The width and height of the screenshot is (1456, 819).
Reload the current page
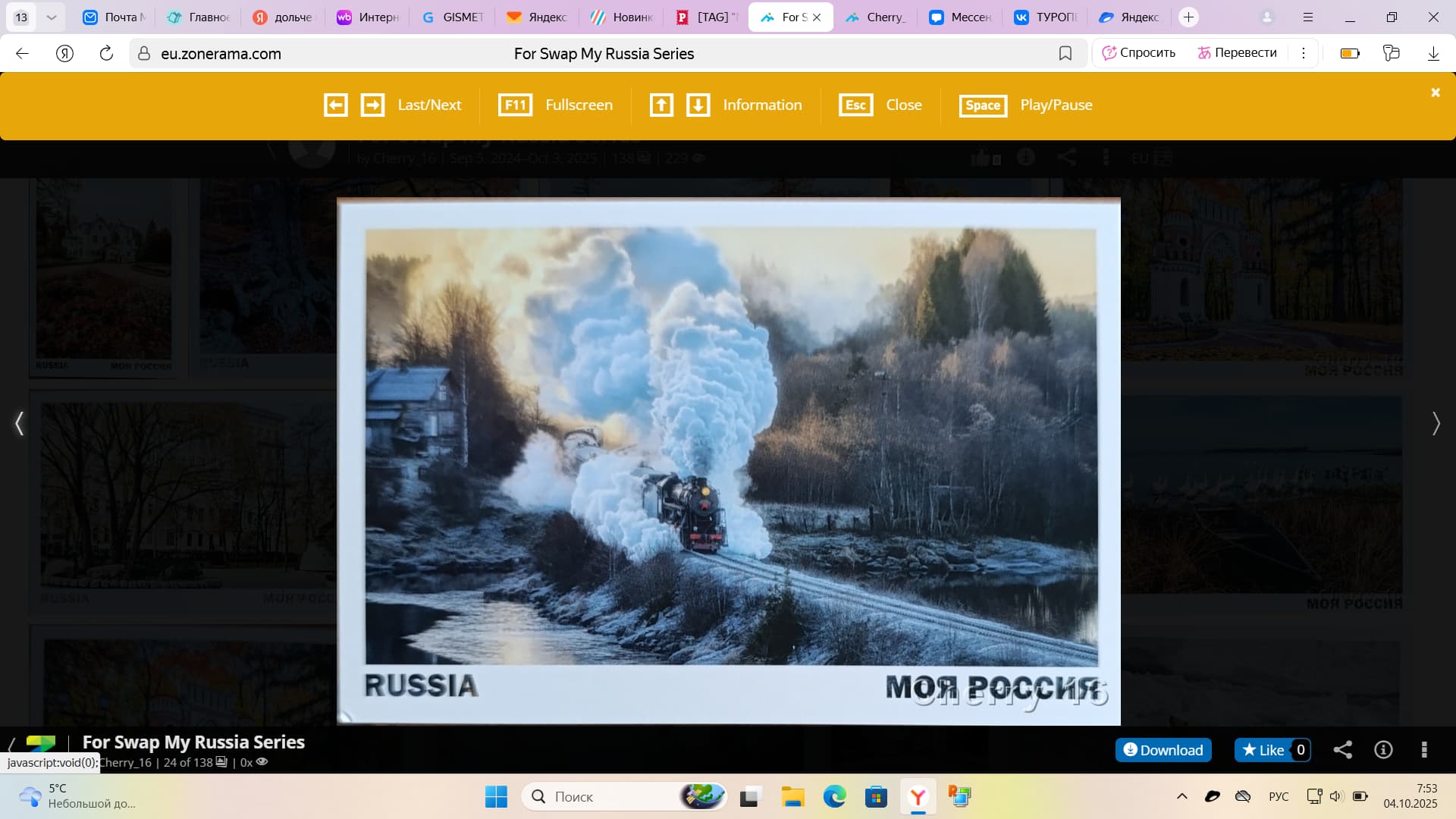pos(106,53)
